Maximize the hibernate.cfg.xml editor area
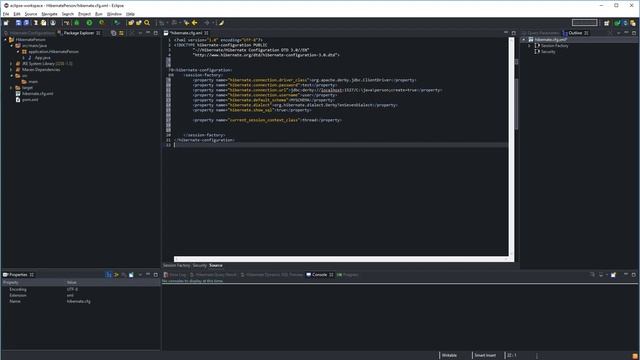Image resolution: width=640 pixels, height=360 pixels. 513,33
